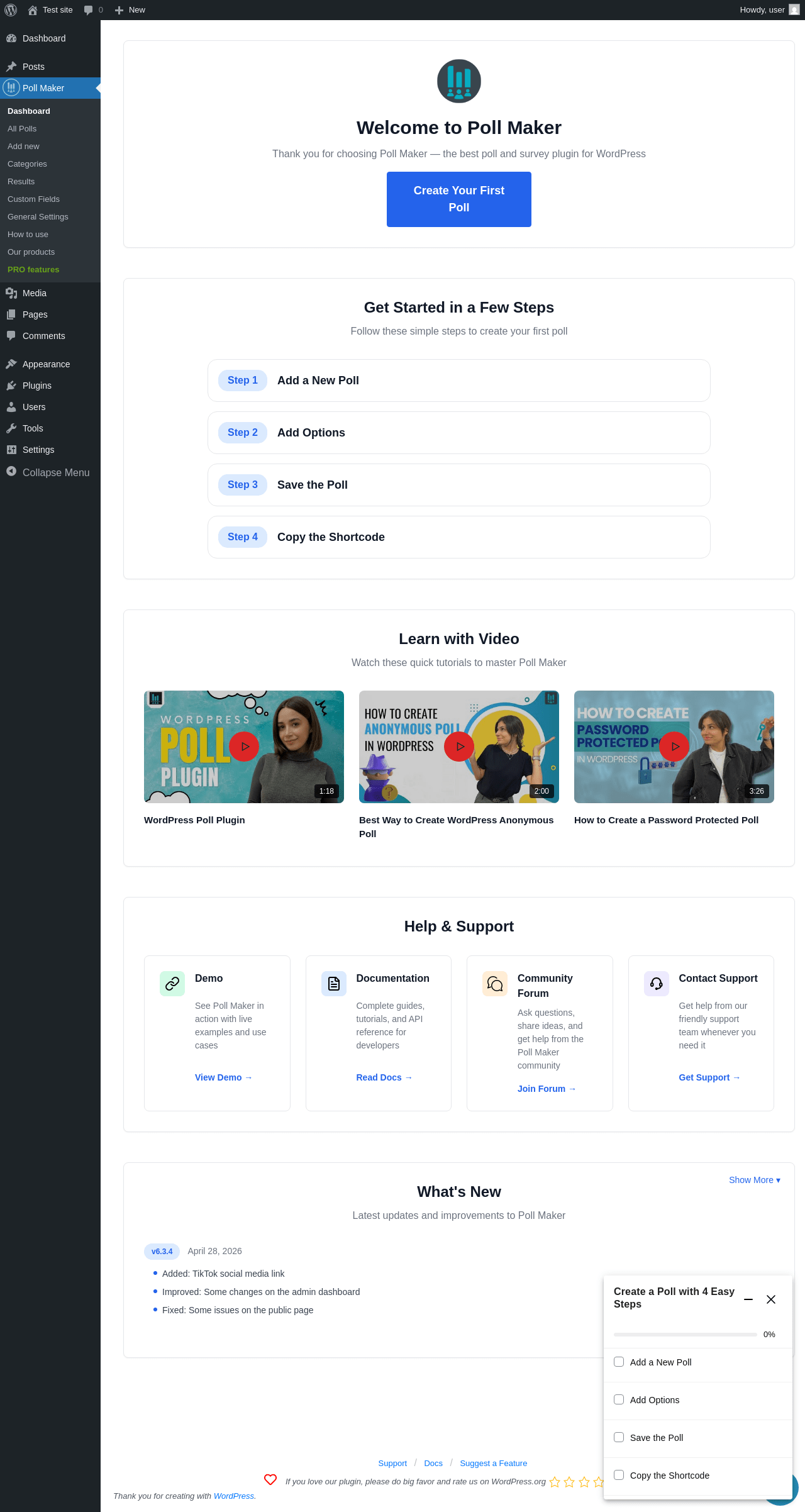Check the Copy the Shortcode checkbox

click(x=619, y=1475)
